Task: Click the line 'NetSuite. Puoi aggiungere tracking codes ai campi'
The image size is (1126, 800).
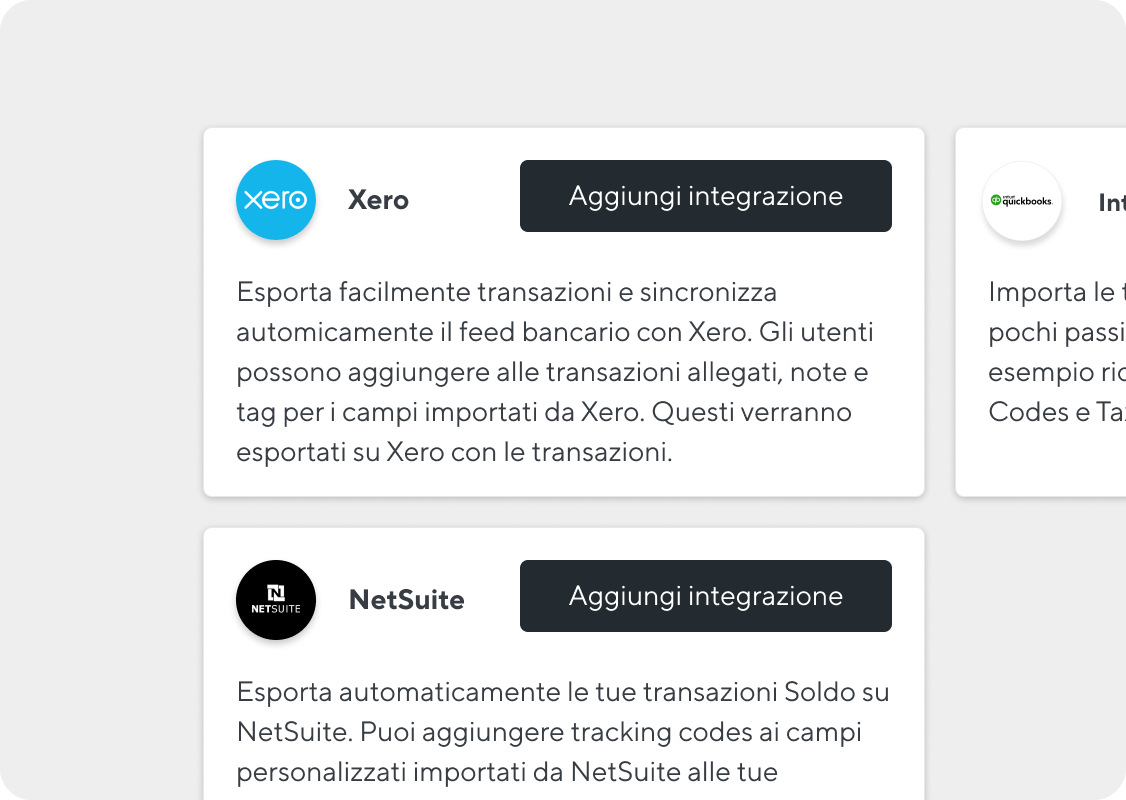Action: coord(549,732)
